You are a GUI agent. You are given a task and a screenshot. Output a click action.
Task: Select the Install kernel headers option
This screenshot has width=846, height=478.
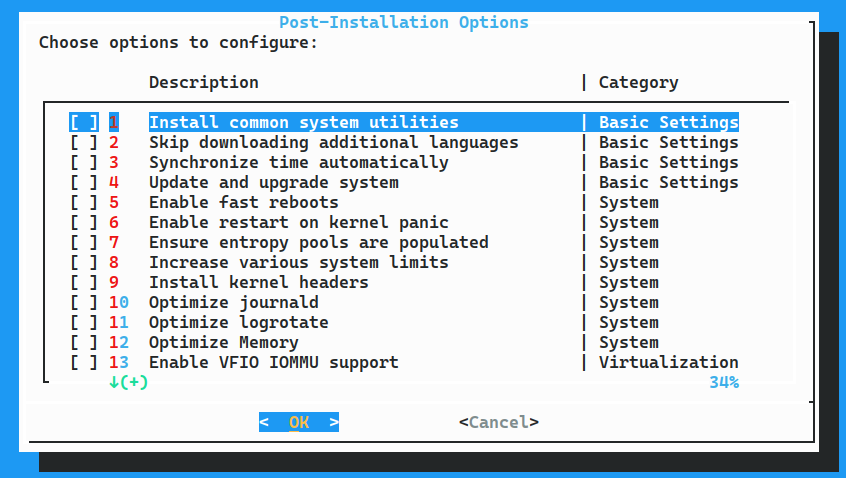click(259, 282)
